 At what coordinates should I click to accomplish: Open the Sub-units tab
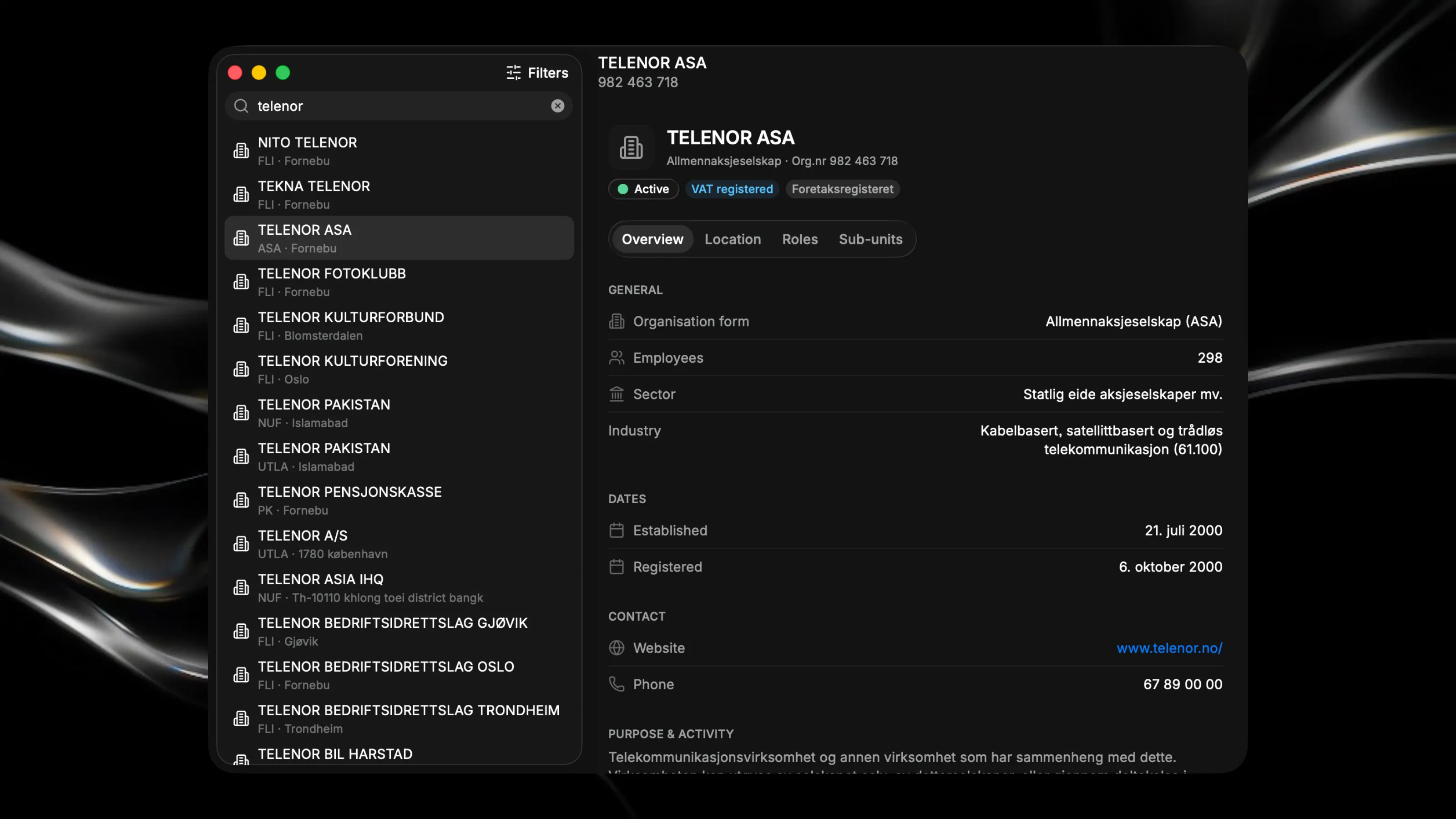tap(870, 239)
